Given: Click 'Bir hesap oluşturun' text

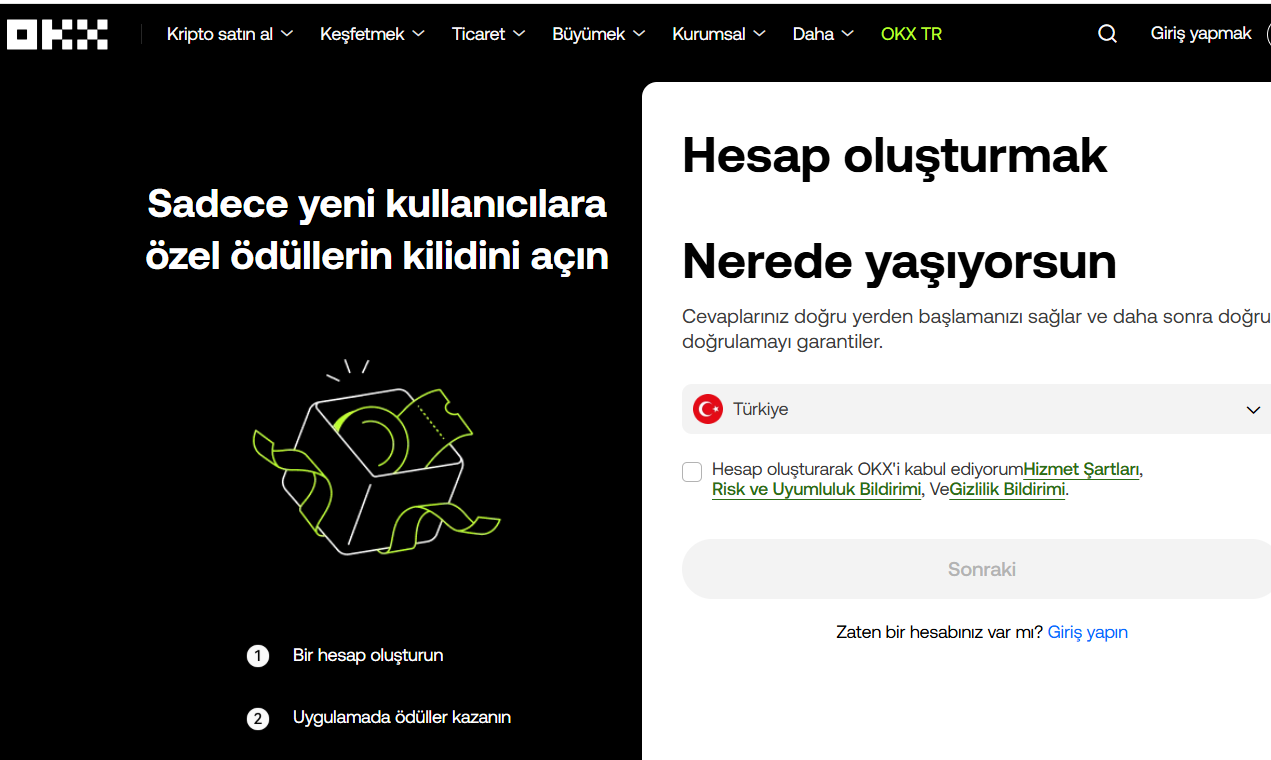Looking at the screenshot, I should (x=368, y=656).
